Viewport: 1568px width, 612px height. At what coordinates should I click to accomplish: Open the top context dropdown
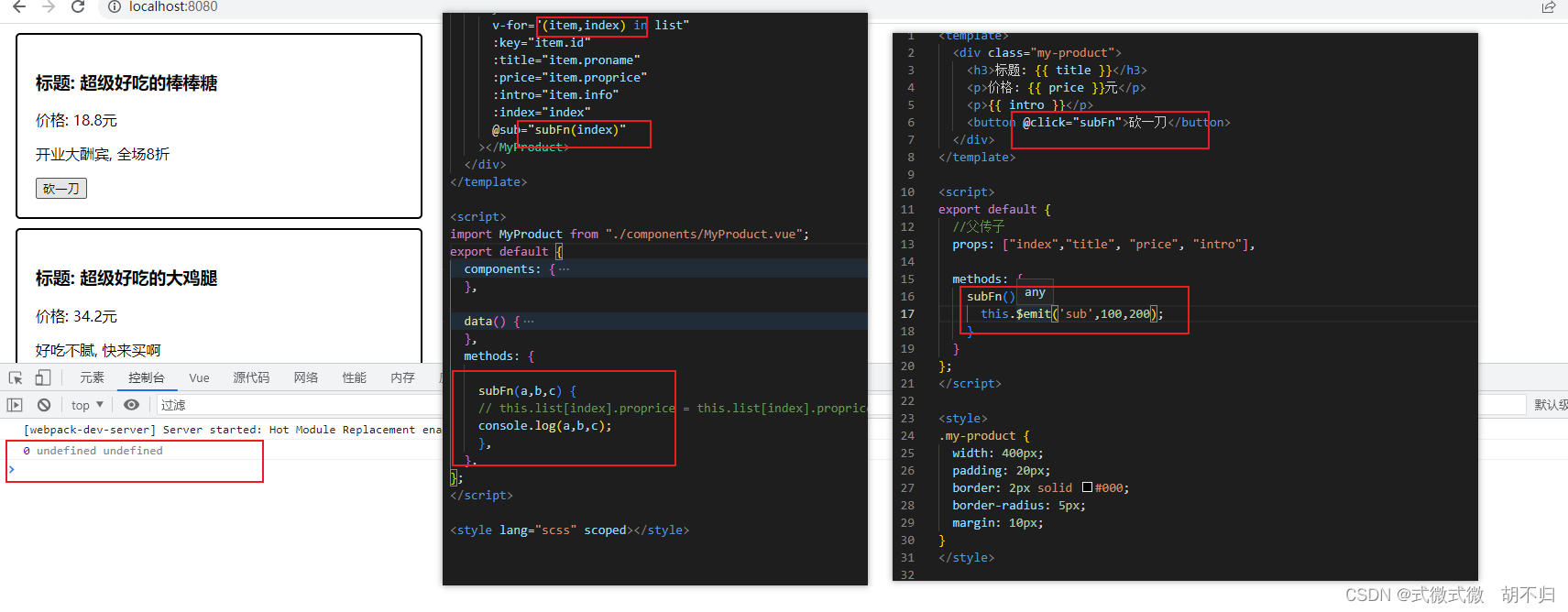coord(87,405)
